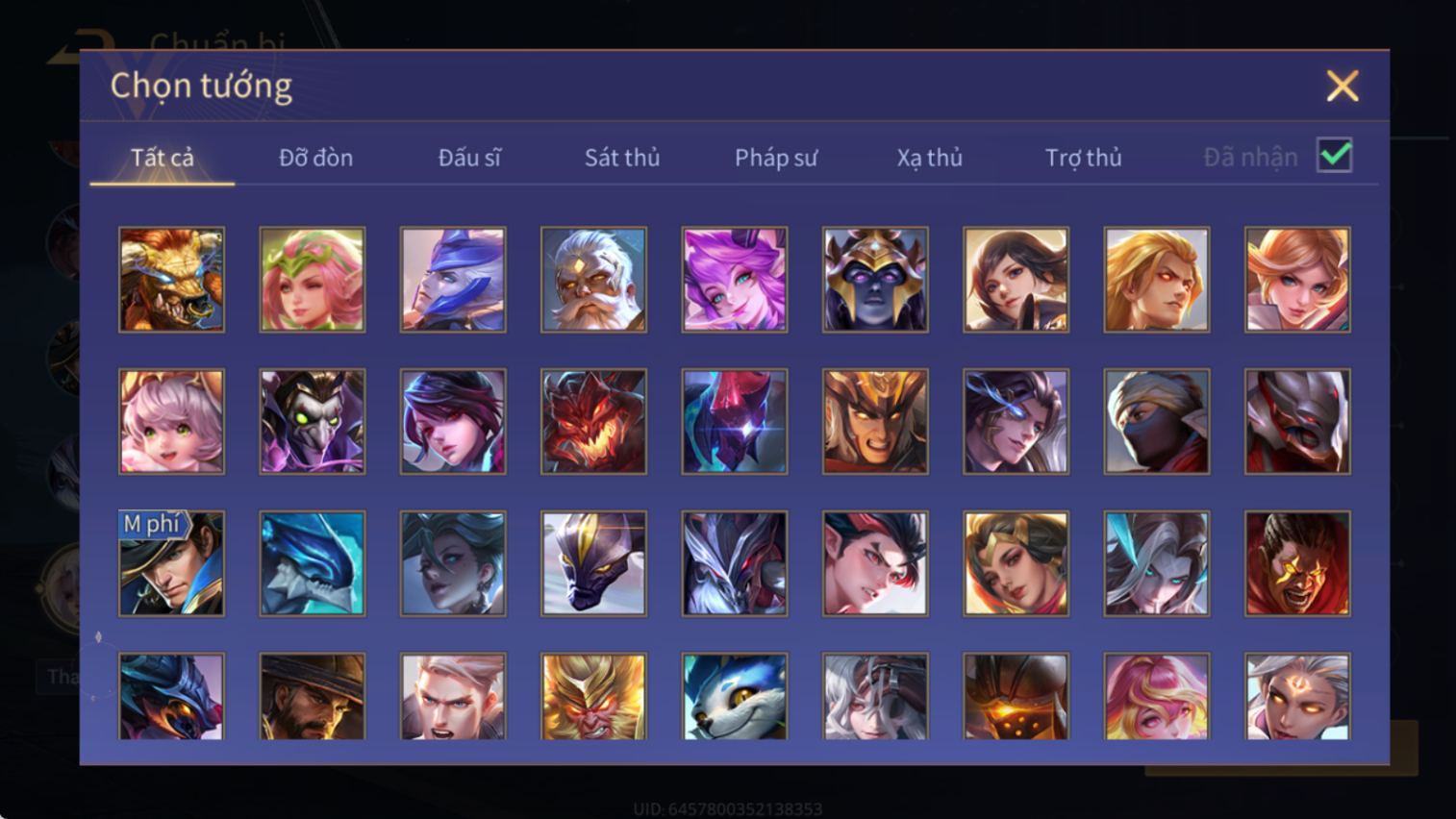
Task: Select the 'Tất cả' tab
Action: coord(163,158)
